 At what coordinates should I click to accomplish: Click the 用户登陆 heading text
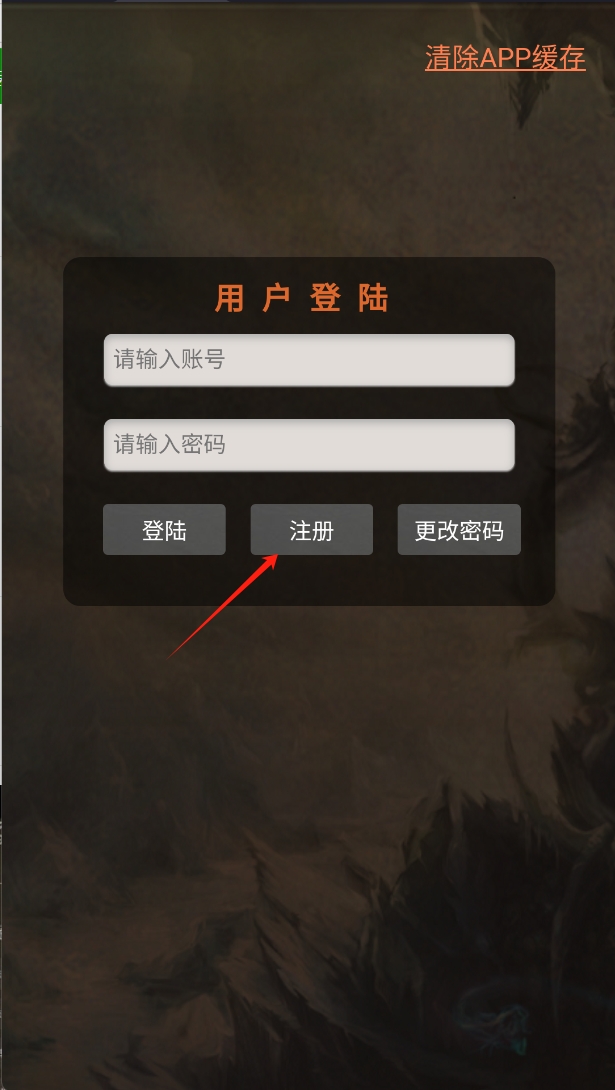(x=302, y=298)
